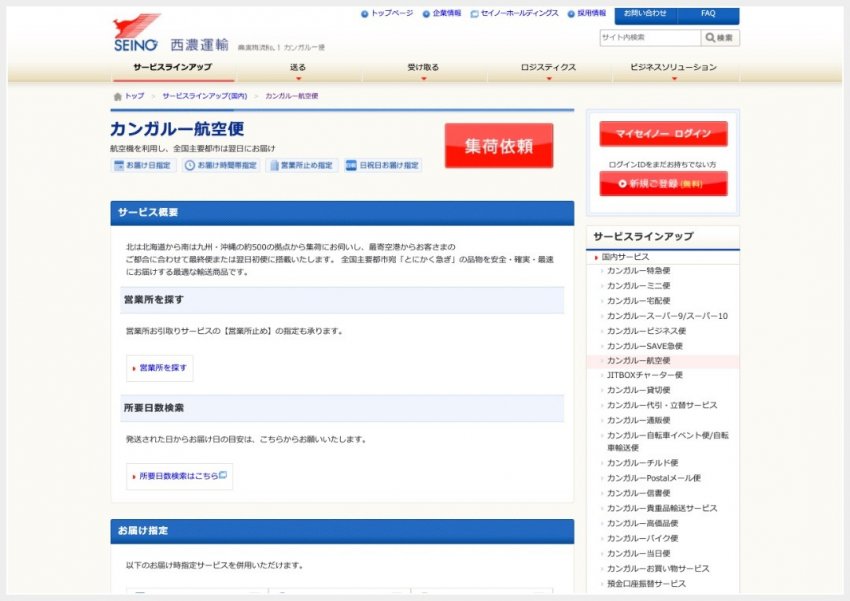Select the サービスラインアップ navigation tab
The image size is (850, 601).
click(172, 68)
